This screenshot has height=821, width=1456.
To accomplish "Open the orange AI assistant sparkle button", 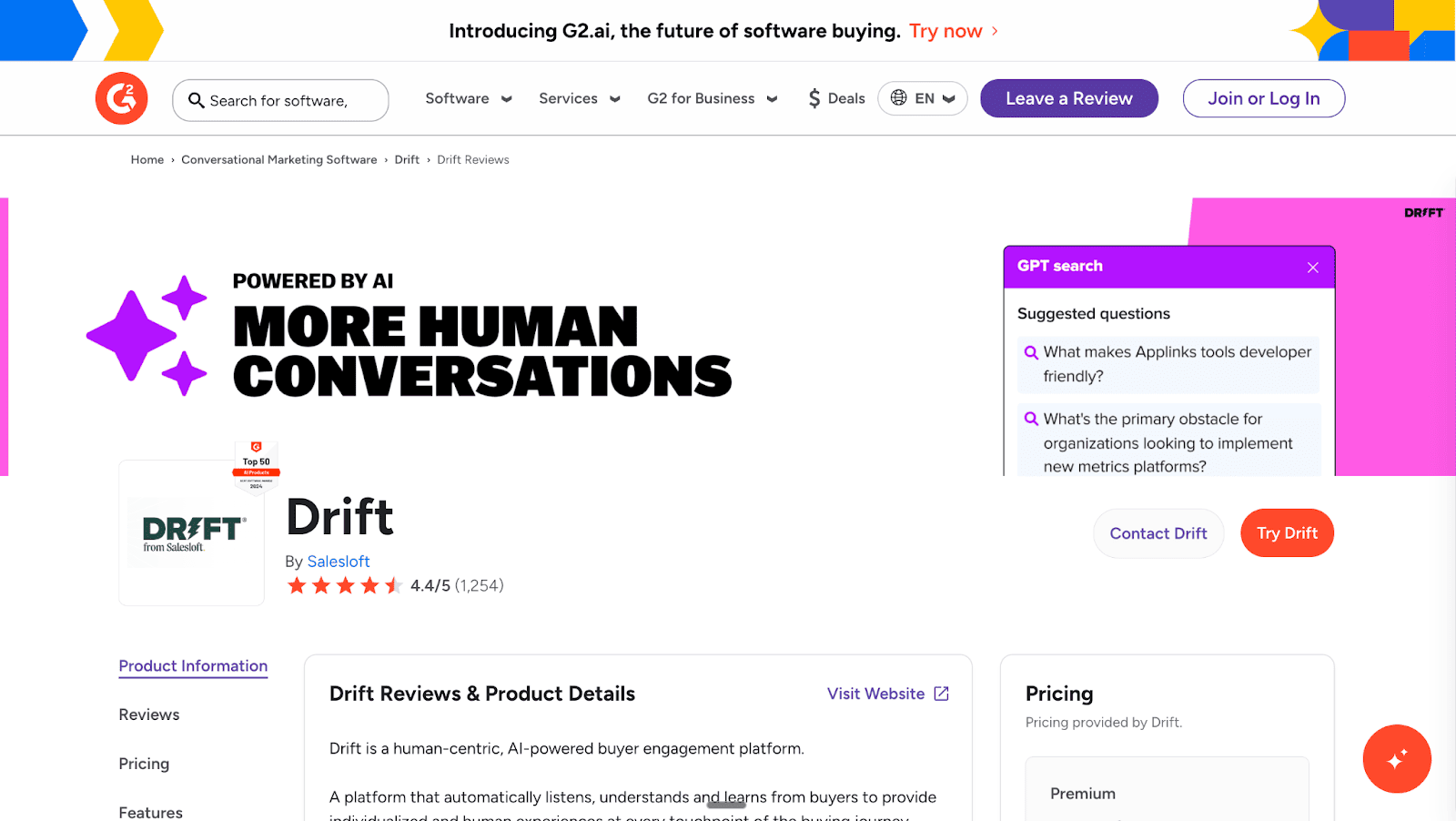I will pyautogui.click(x=1397, y=758).
